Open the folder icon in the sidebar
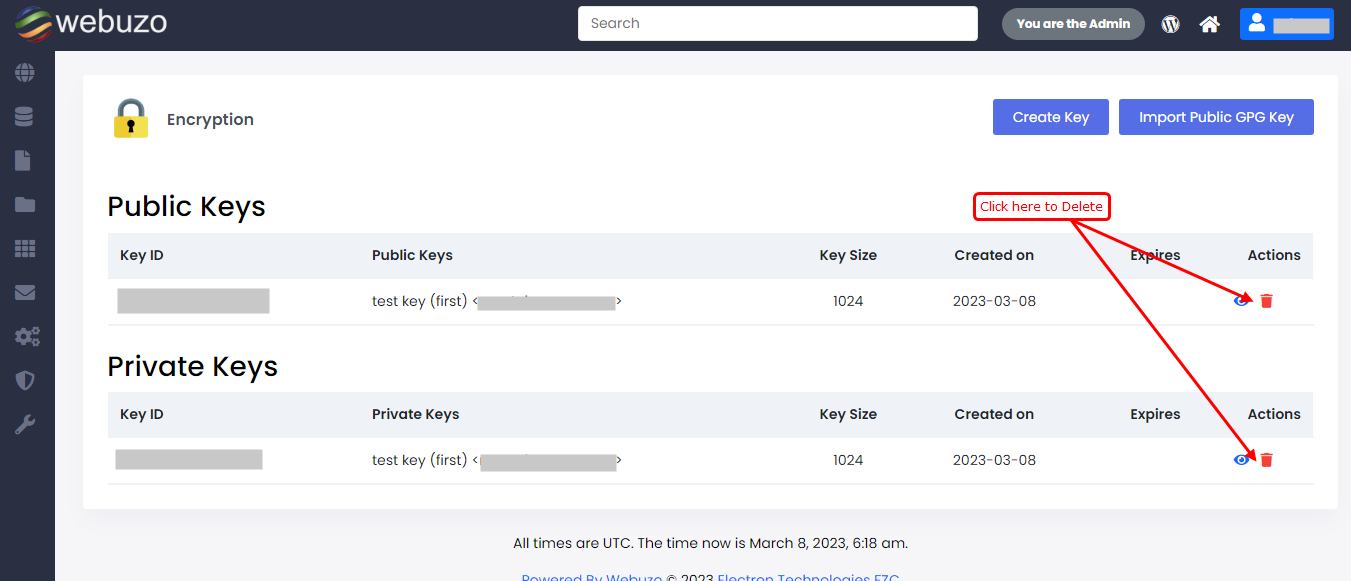1351x581 pixels. pos(25,205)
